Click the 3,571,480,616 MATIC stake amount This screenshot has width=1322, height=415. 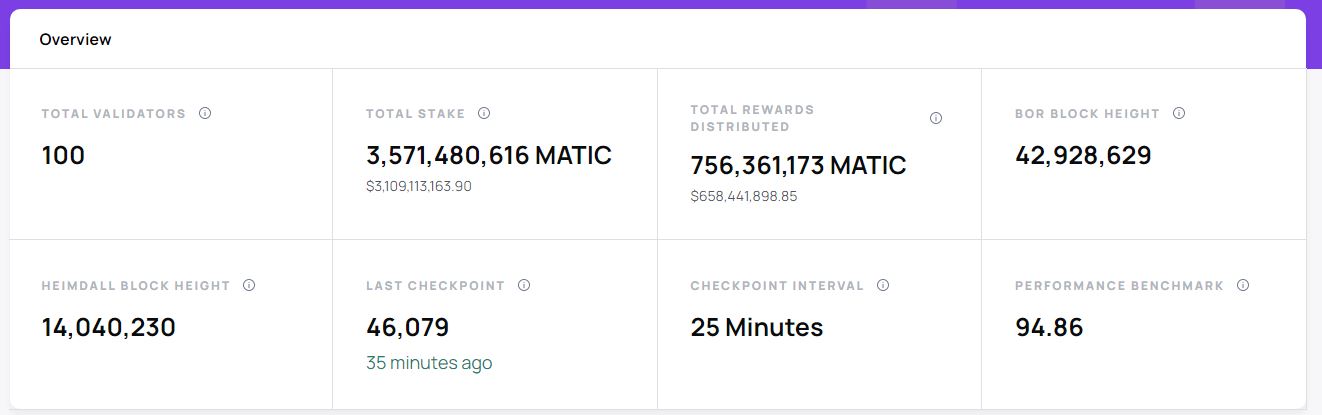coord(489,156)
